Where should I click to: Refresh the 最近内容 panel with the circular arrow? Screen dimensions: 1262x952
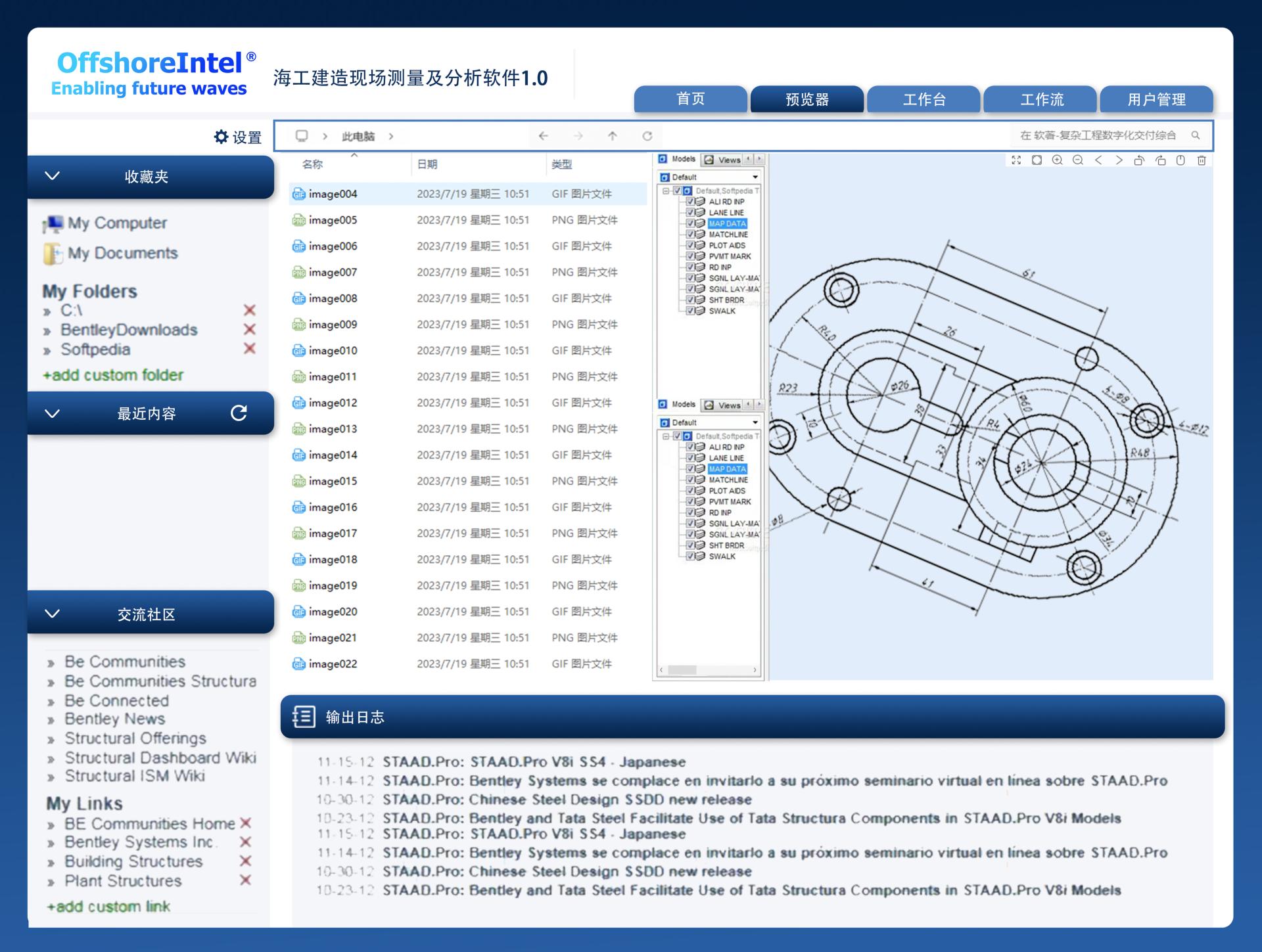coord(239,413)
